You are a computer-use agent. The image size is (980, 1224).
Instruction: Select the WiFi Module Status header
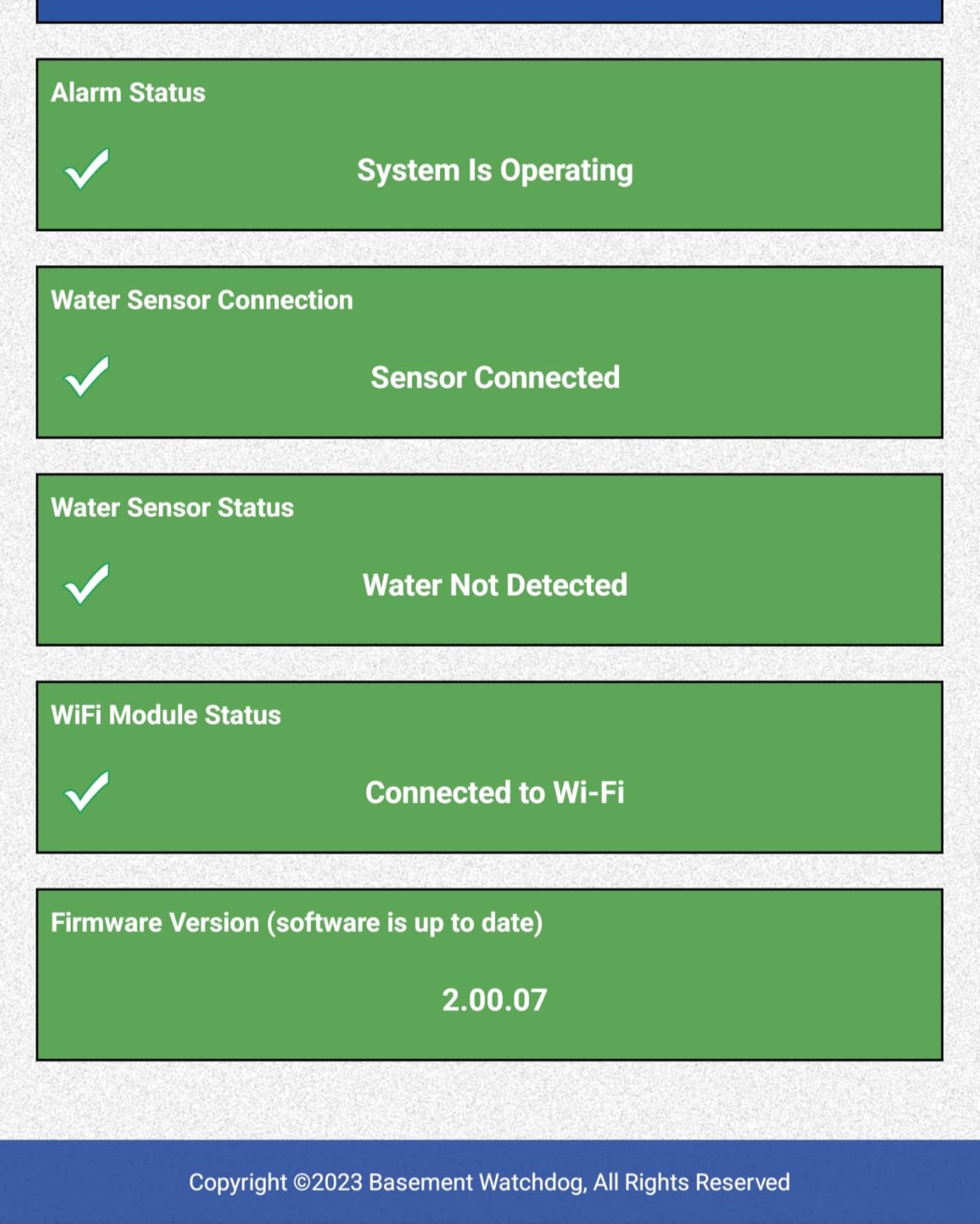167,714
